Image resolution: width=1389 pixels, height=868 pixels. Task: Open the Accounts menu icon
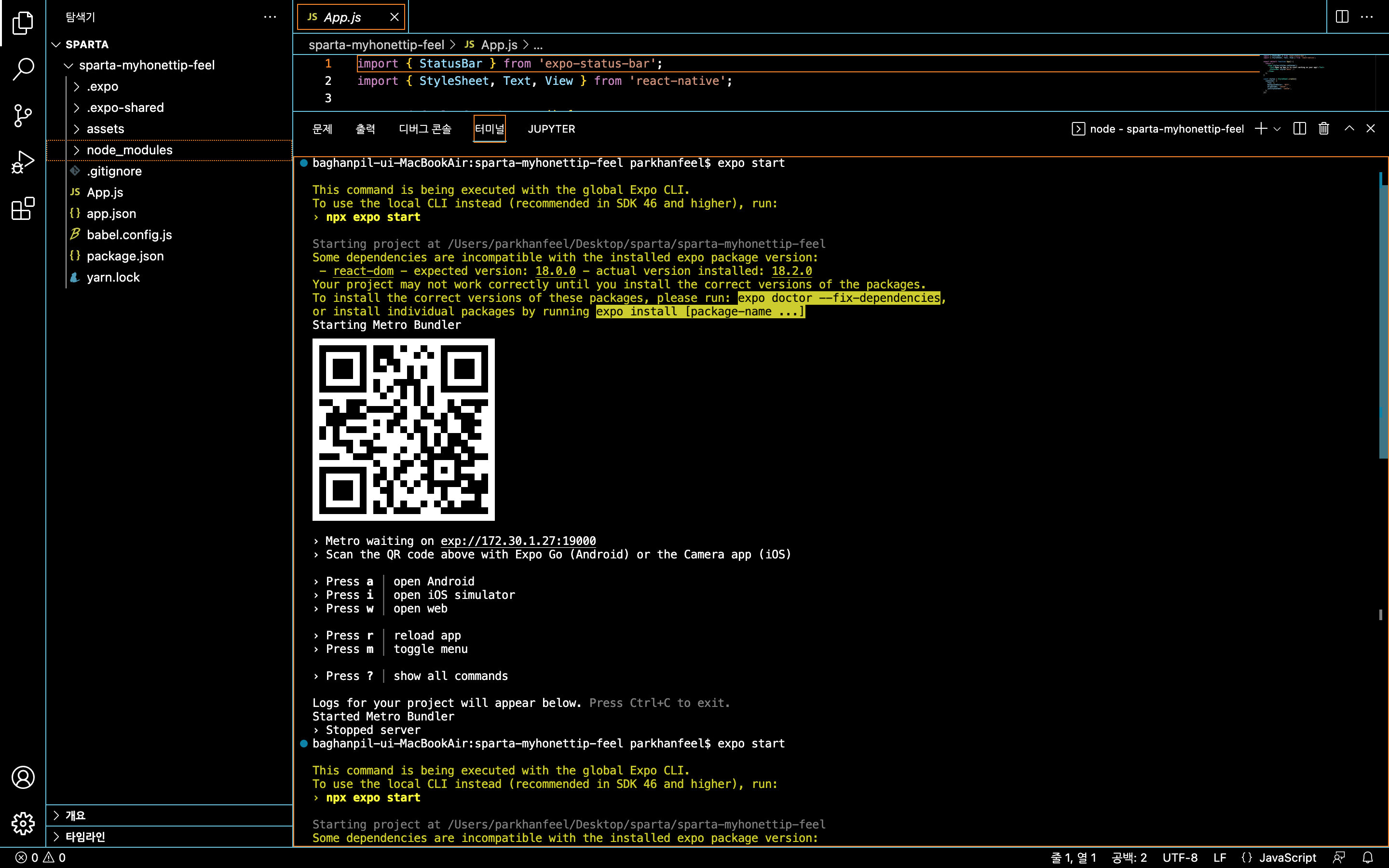pyautogui.click(x=23, y=777)
